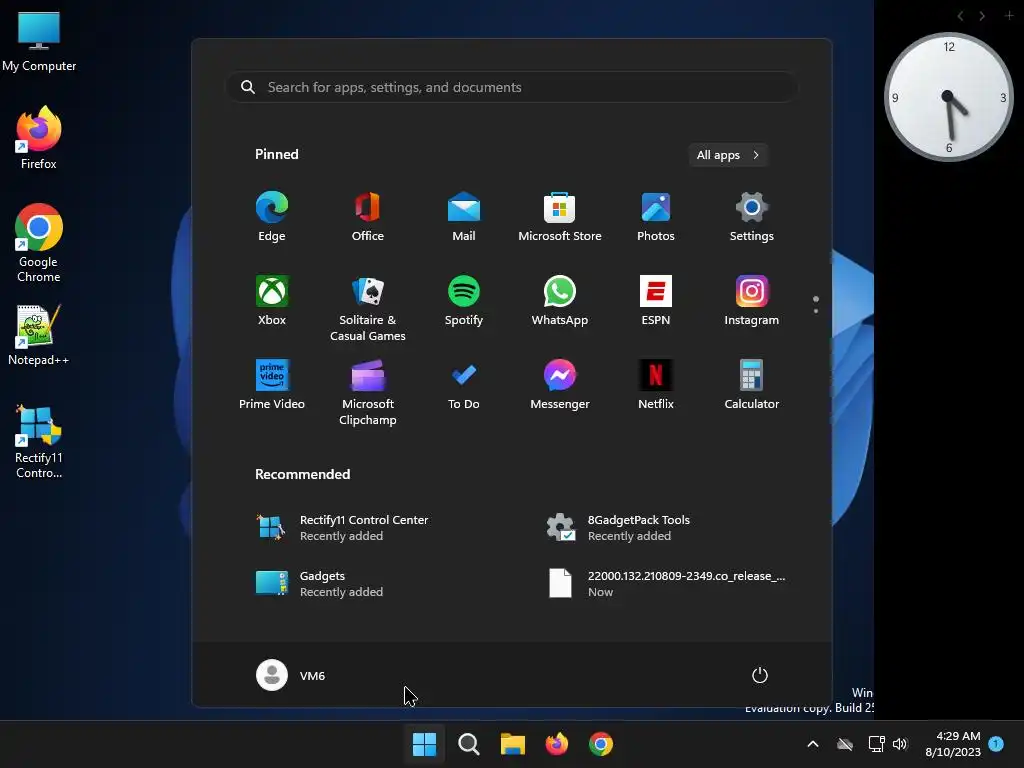Open the VM6 user account menu

pos(291,675)
